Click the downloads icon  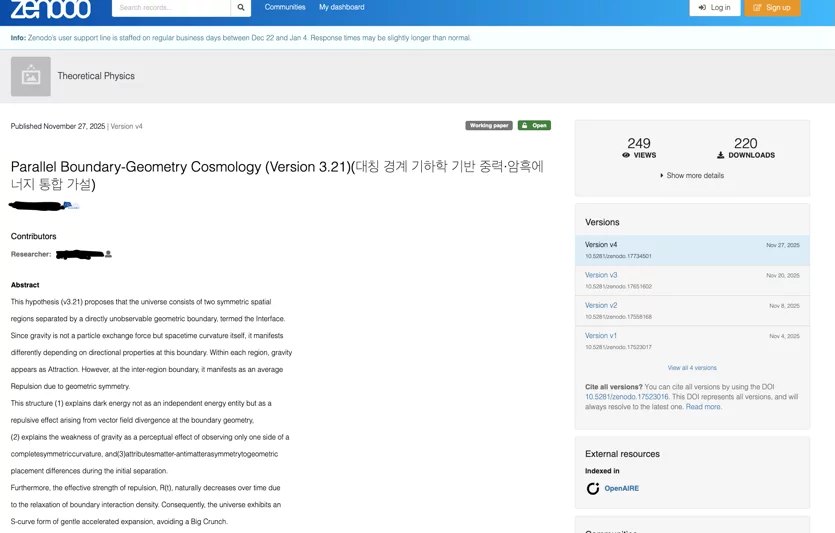coord(721,155)
